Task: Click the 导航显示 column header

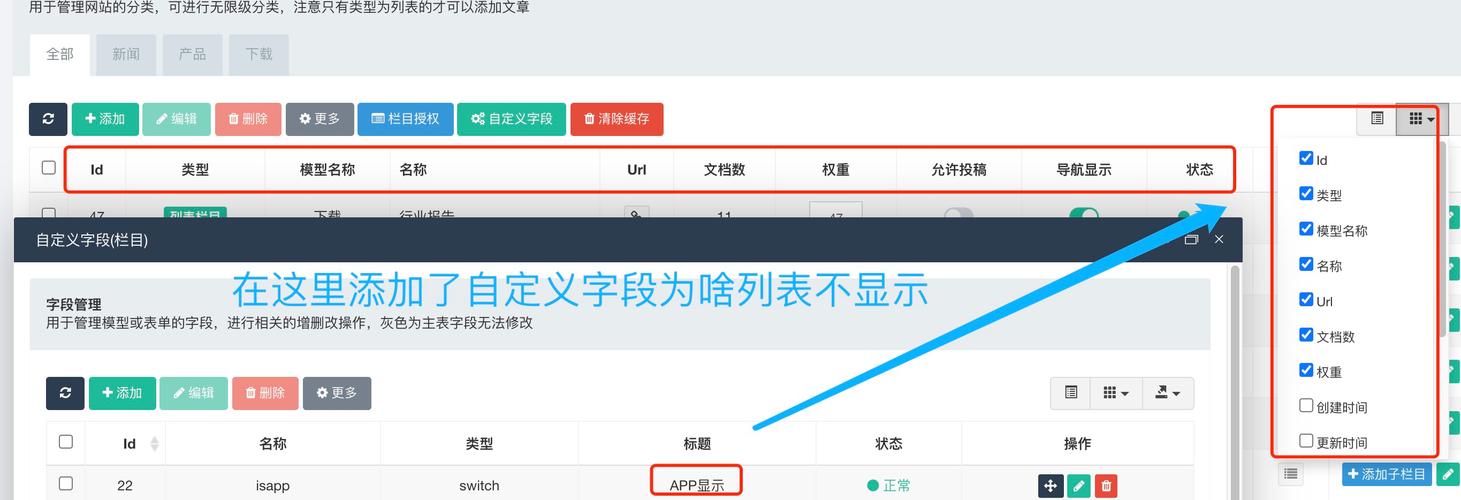Action: point(1084,170)
